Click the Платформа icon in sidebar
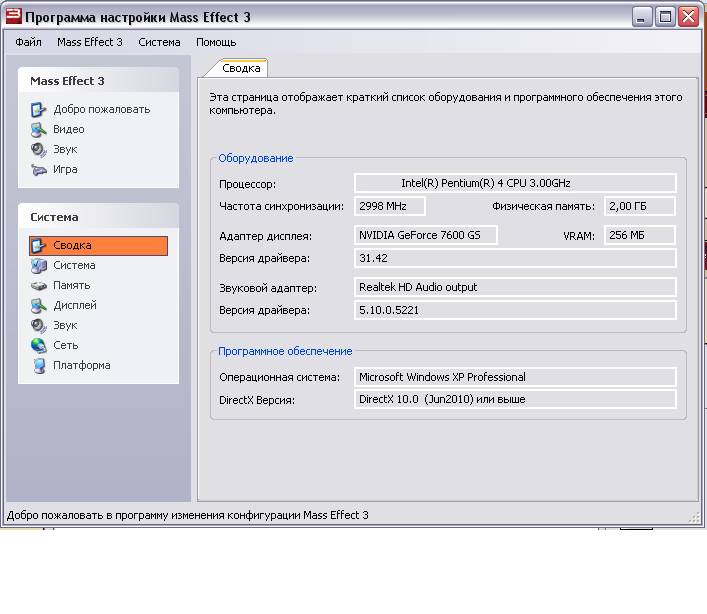 click(x=38, y=365)
